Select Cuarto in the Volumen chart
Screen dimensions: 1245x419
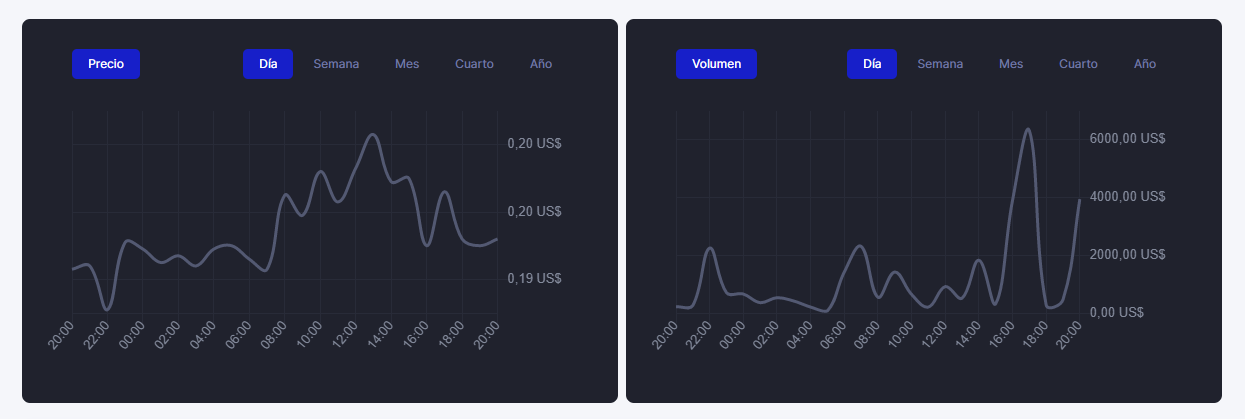(1078, 64)
